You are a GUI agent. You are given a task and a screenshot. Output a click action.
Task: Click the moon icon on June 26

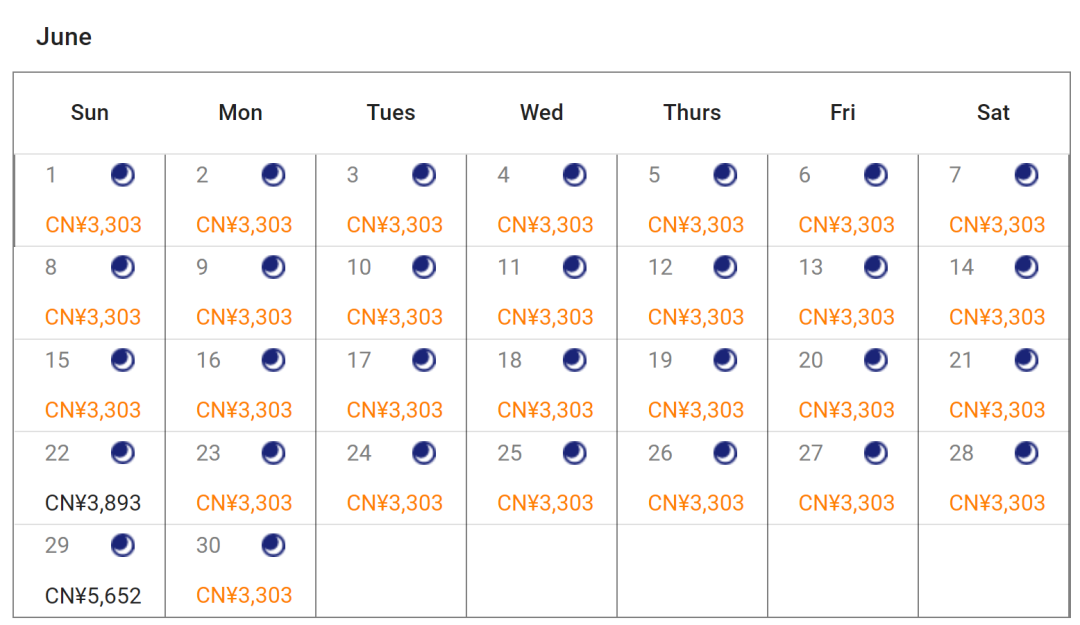(725, 453)
